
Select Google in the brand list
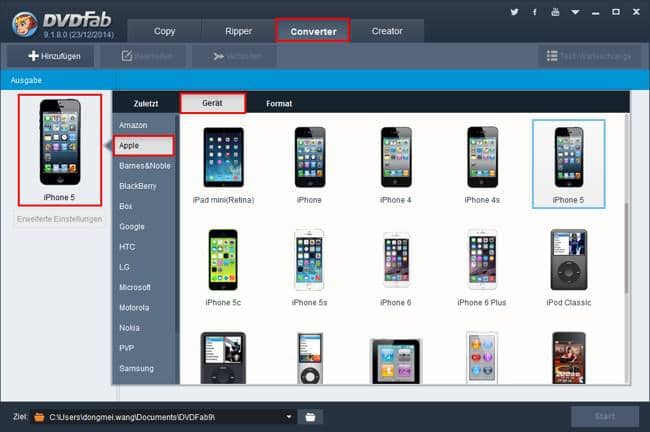pos(144,226)
